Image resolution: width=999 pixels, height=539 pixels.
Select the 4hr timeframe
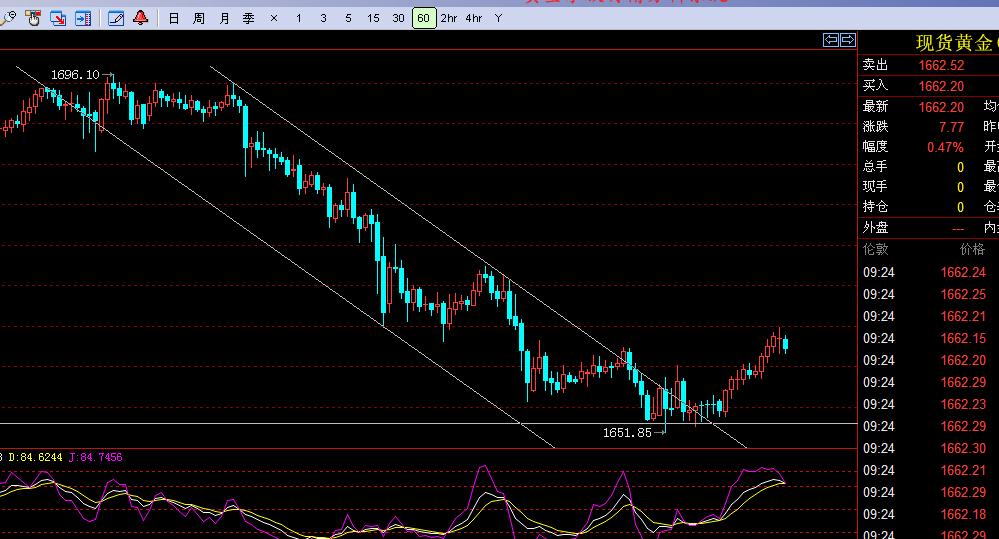tap(473, 18)
